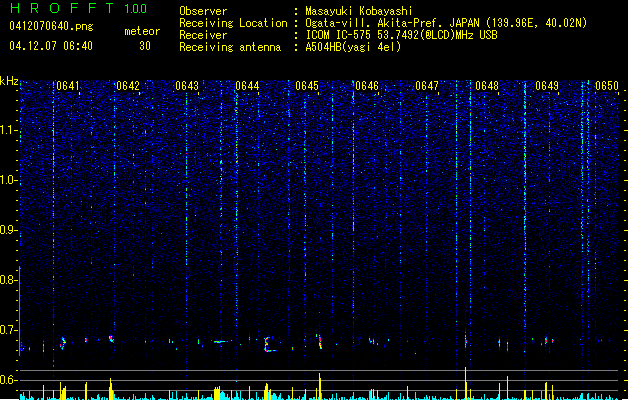Click the Receiver field label
Viewport: 629px width, 400px height.
click(x=203, y=35)
